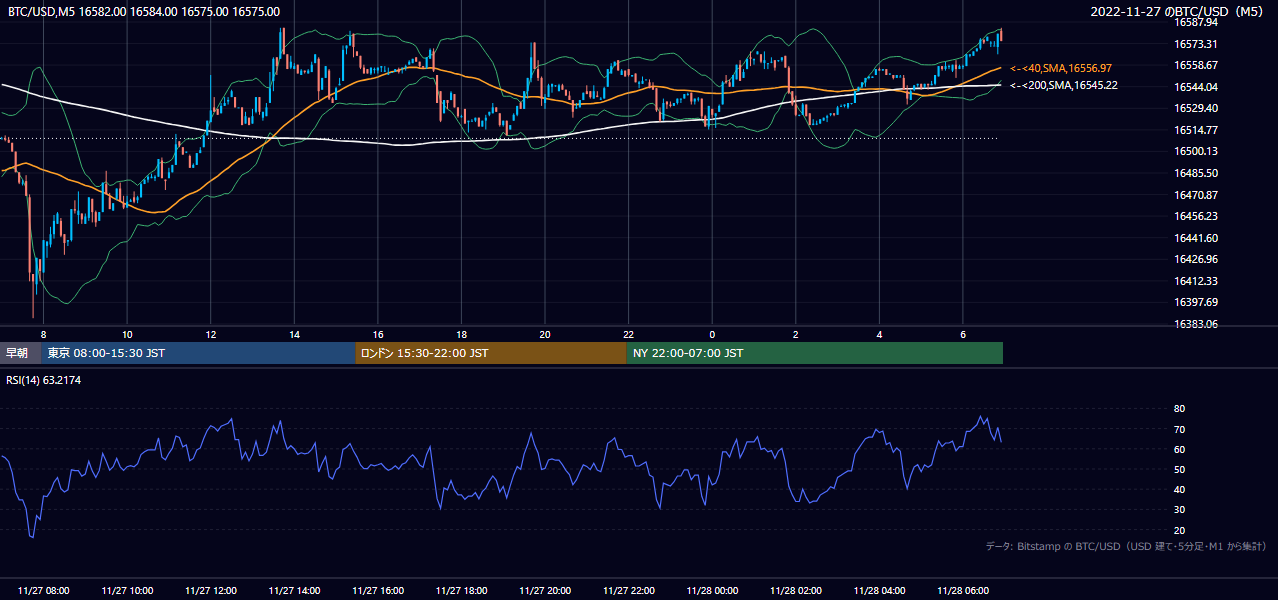Click the BTC/USD,M5 OHLC header text
The width and height of the screenshot is (1278, 600).
tap(144, 12)
